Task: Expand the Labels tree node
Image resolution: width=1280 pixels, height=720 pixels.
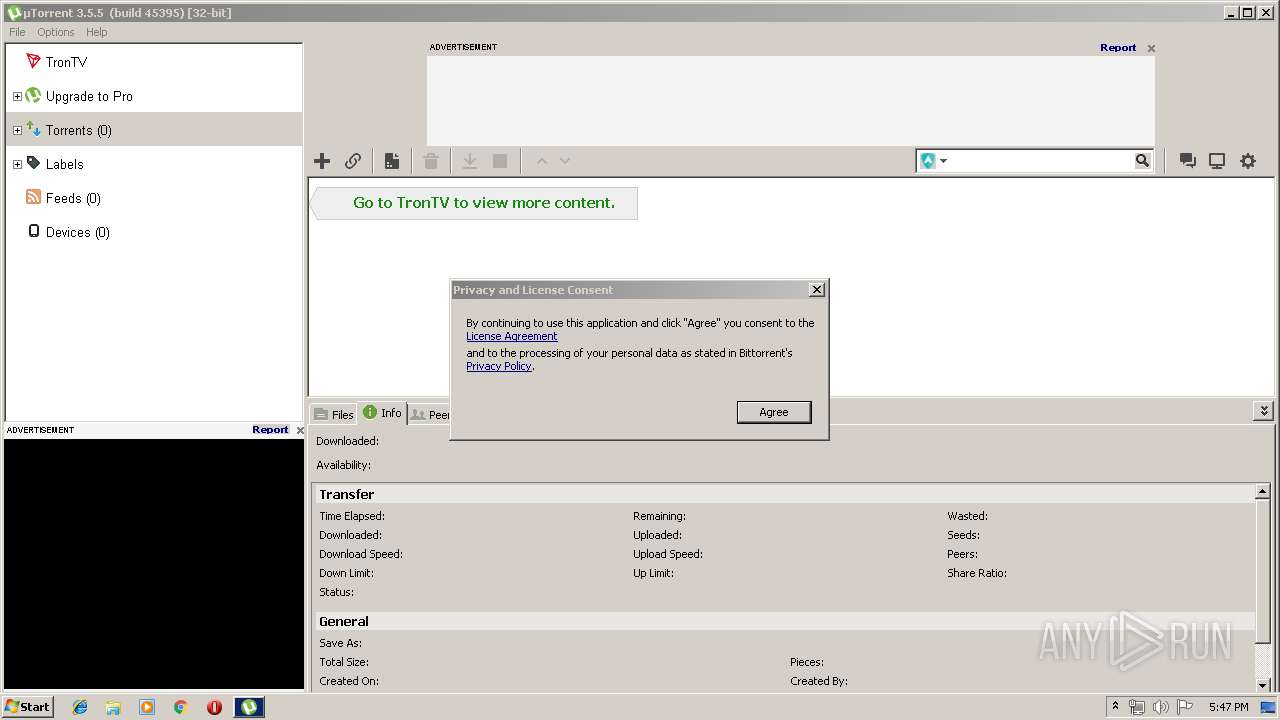Action: [x=17, y=165]
